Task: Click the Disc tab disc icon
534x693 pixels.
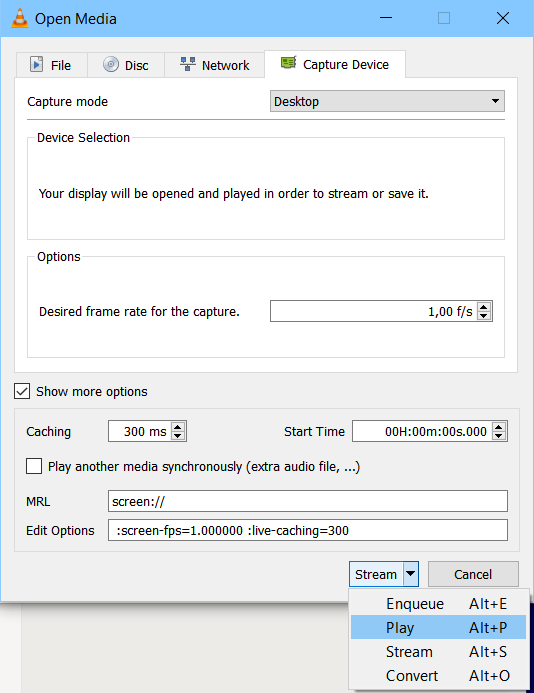Action: click(111, 65)
